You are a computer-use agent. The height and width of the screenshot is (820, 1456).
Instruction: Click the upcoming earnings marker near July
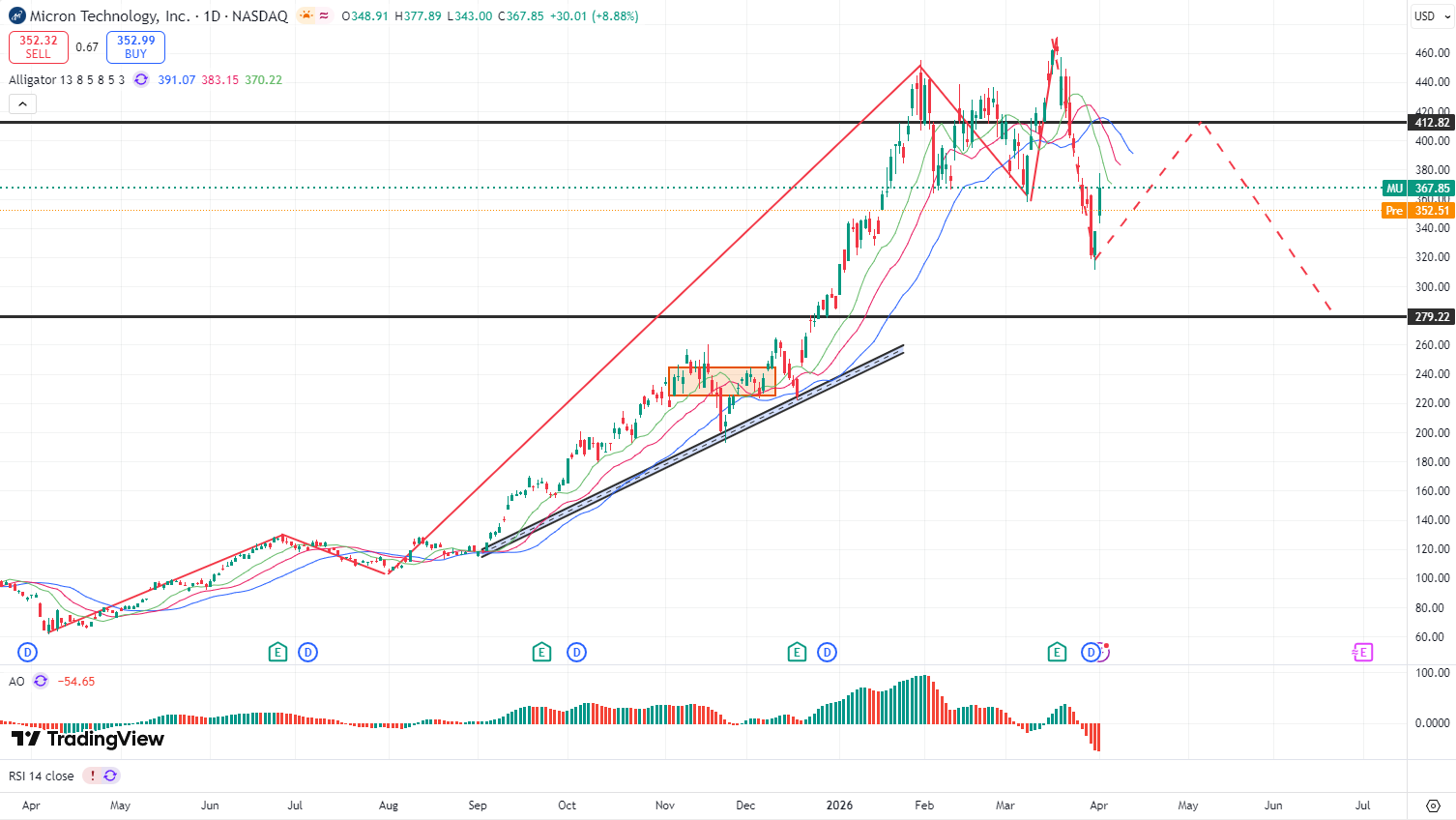pos(1362,653)
